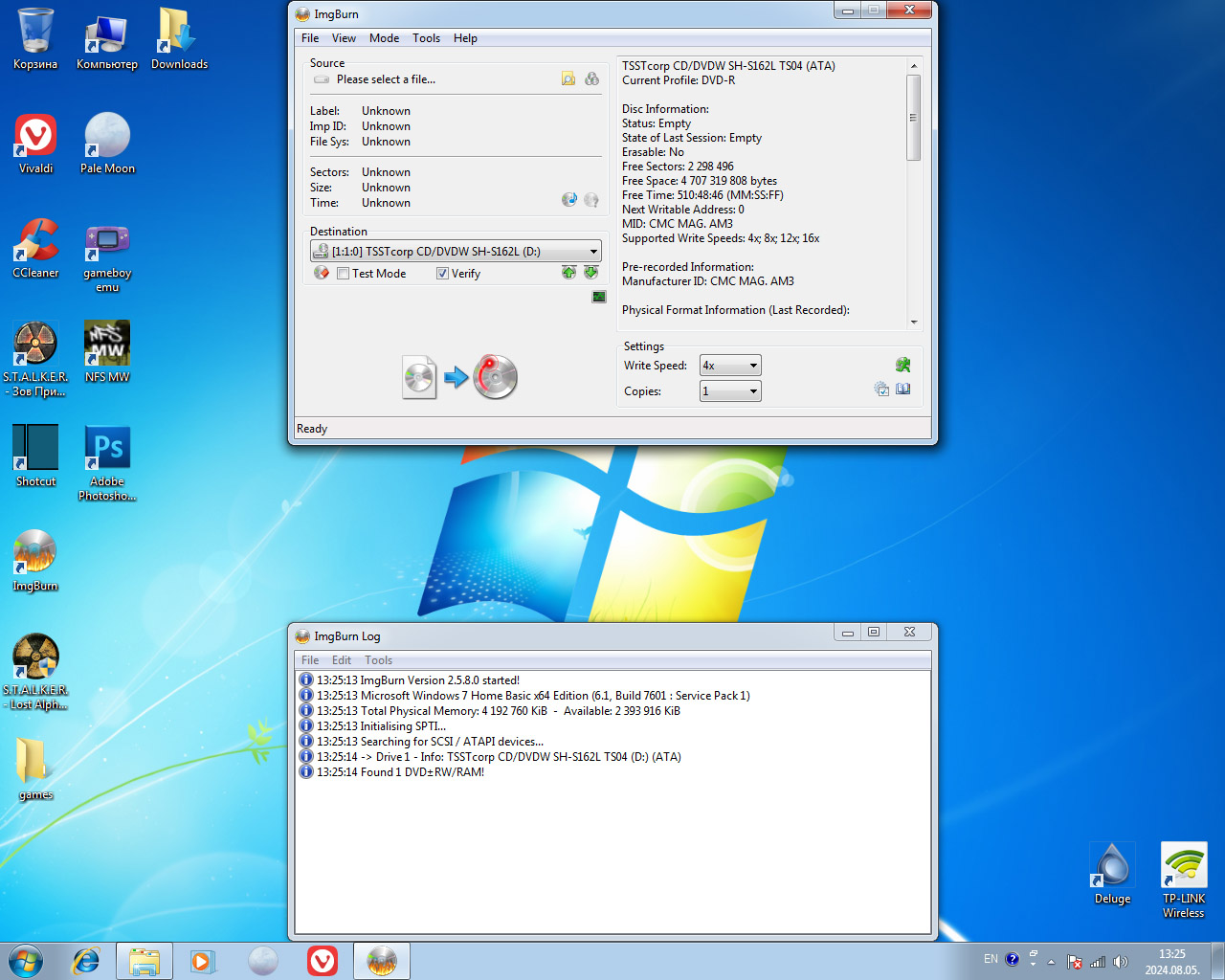Click the erase disc icon near Test Mode
Viewport: 1225px width, 980px height.
(x=322, y=273)
